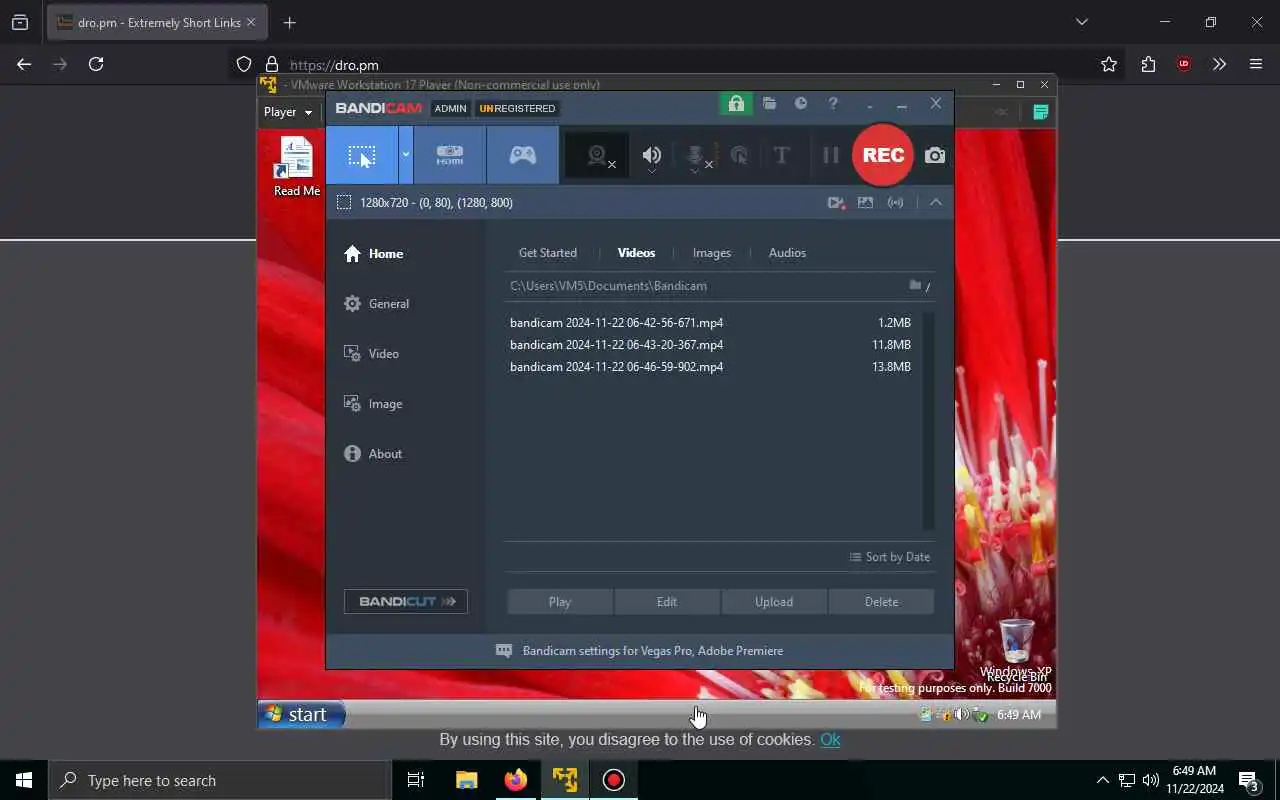Open the VMware Player menu dropdown
The height and width of the screenshot is (800, 1280).
(x=288, y=112)
